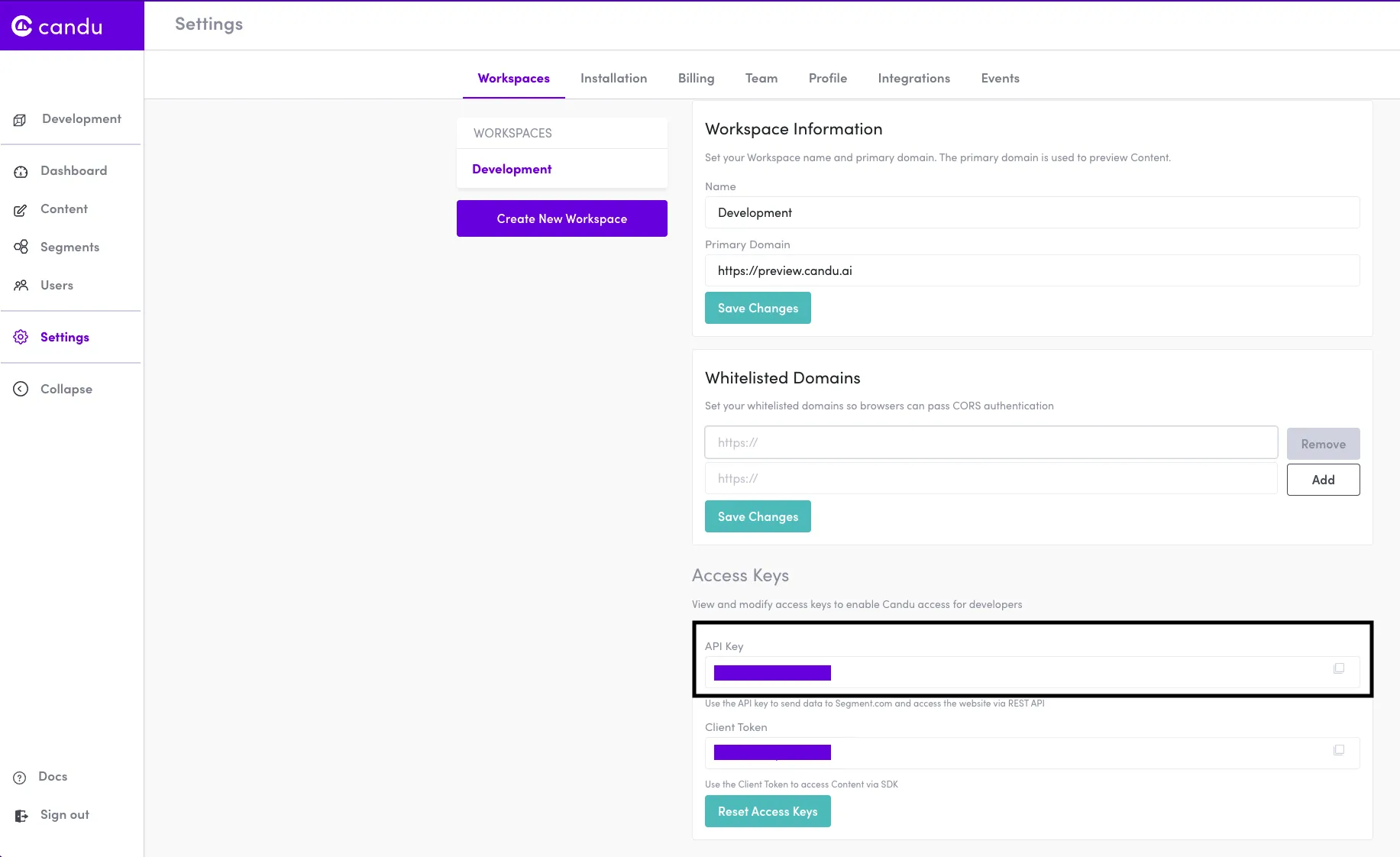Click the Development workspace switcher label
The height and width of the screenshot is (857, 1400).
tap(82, 118)
